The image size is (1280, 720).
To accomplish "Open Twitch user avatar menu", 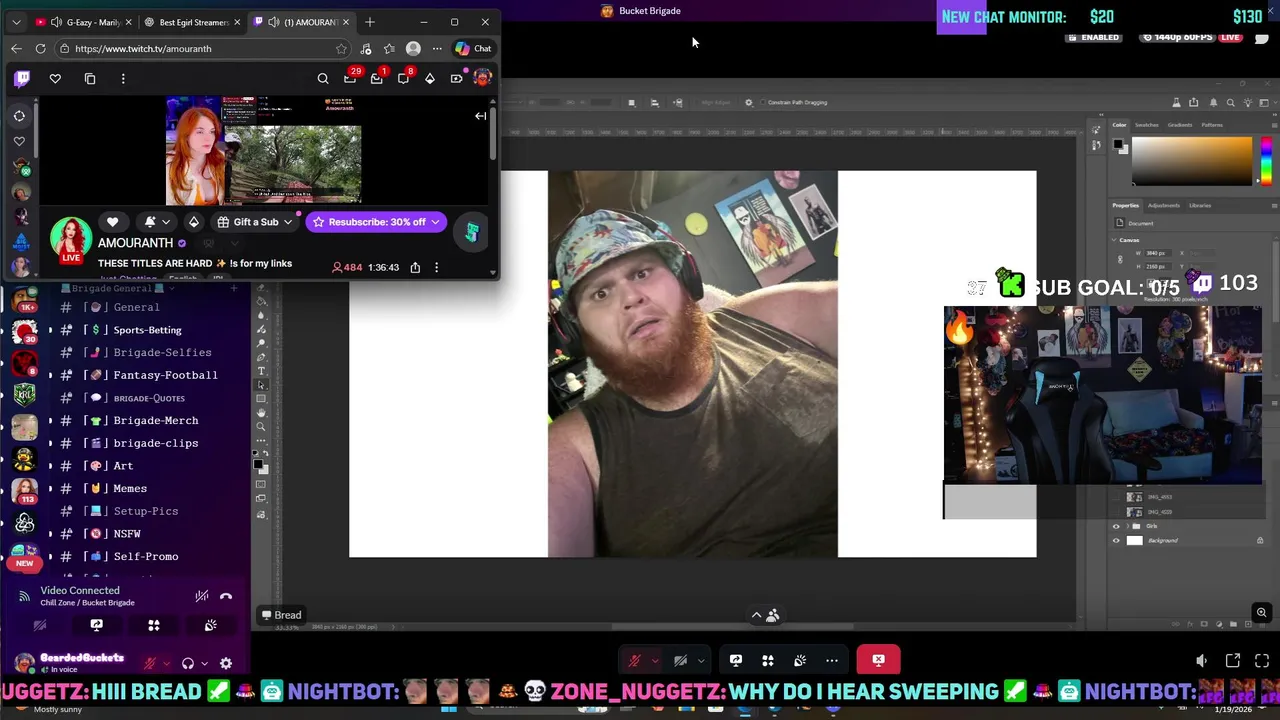I will (x=483, y=78).
